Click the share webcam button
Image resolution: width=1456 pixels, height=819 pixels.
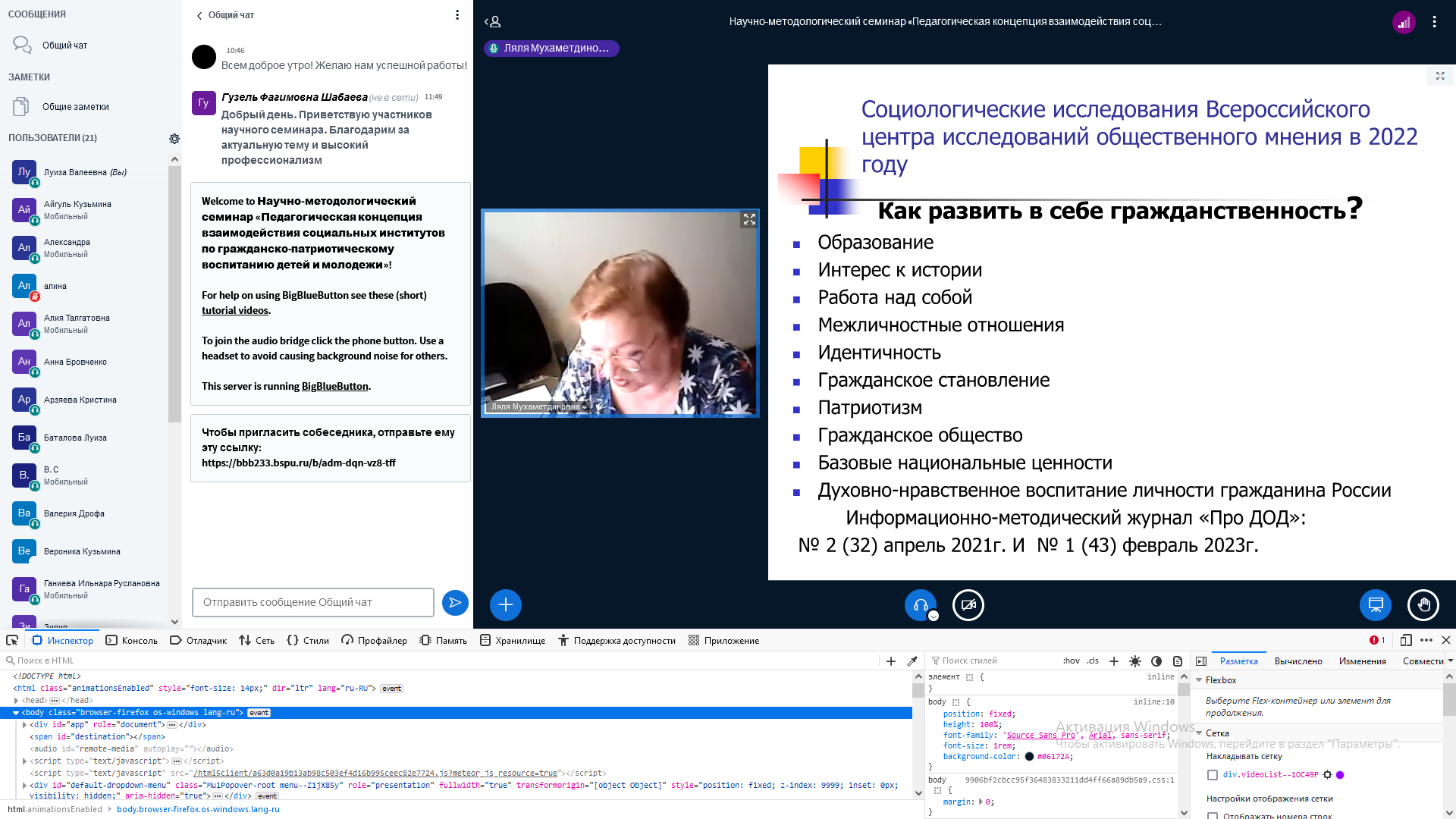click(x=968, y=604)
